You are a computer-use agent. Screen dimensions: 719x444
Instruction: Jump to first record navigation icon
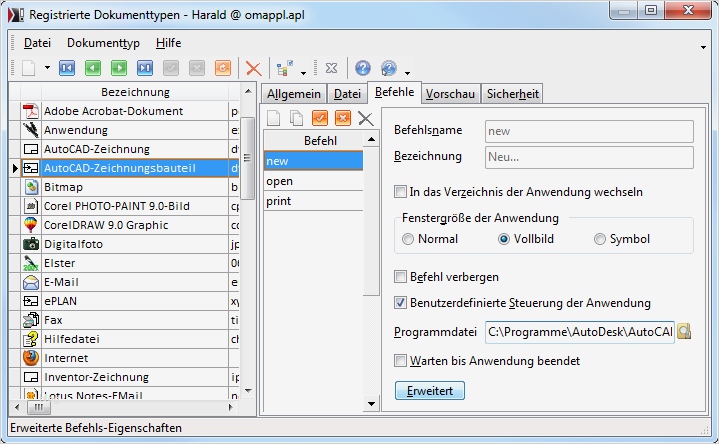pos(67,68)
